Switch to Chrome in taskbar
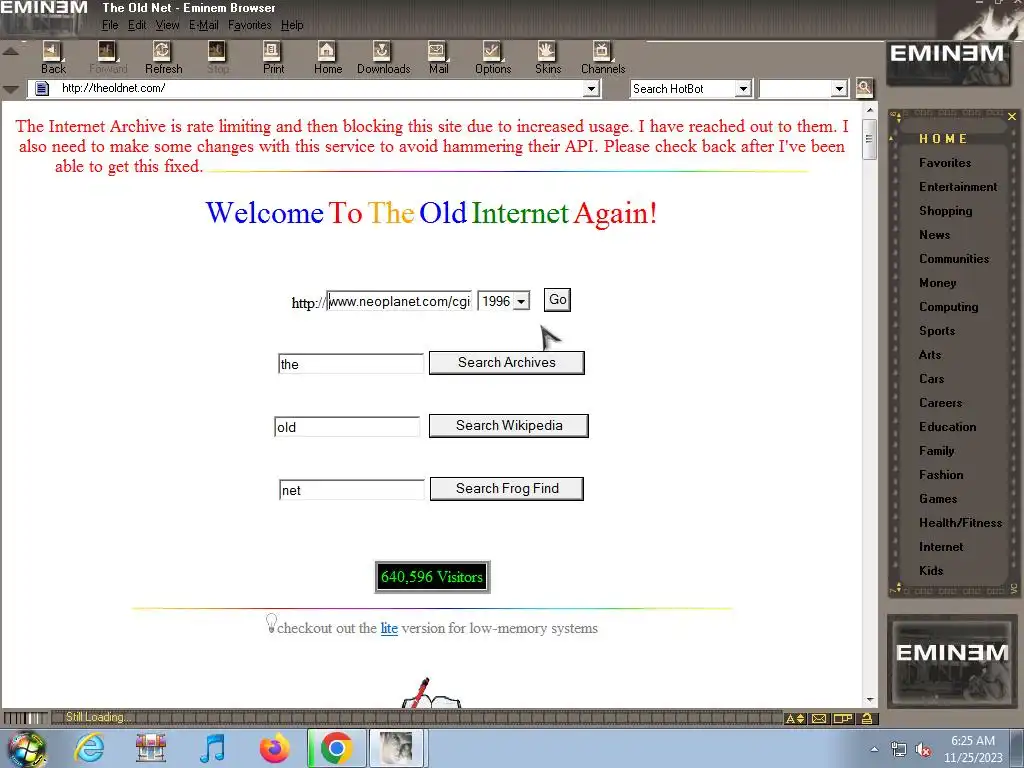This screenshot has width=1024, height=768. (x=336, y=748)
